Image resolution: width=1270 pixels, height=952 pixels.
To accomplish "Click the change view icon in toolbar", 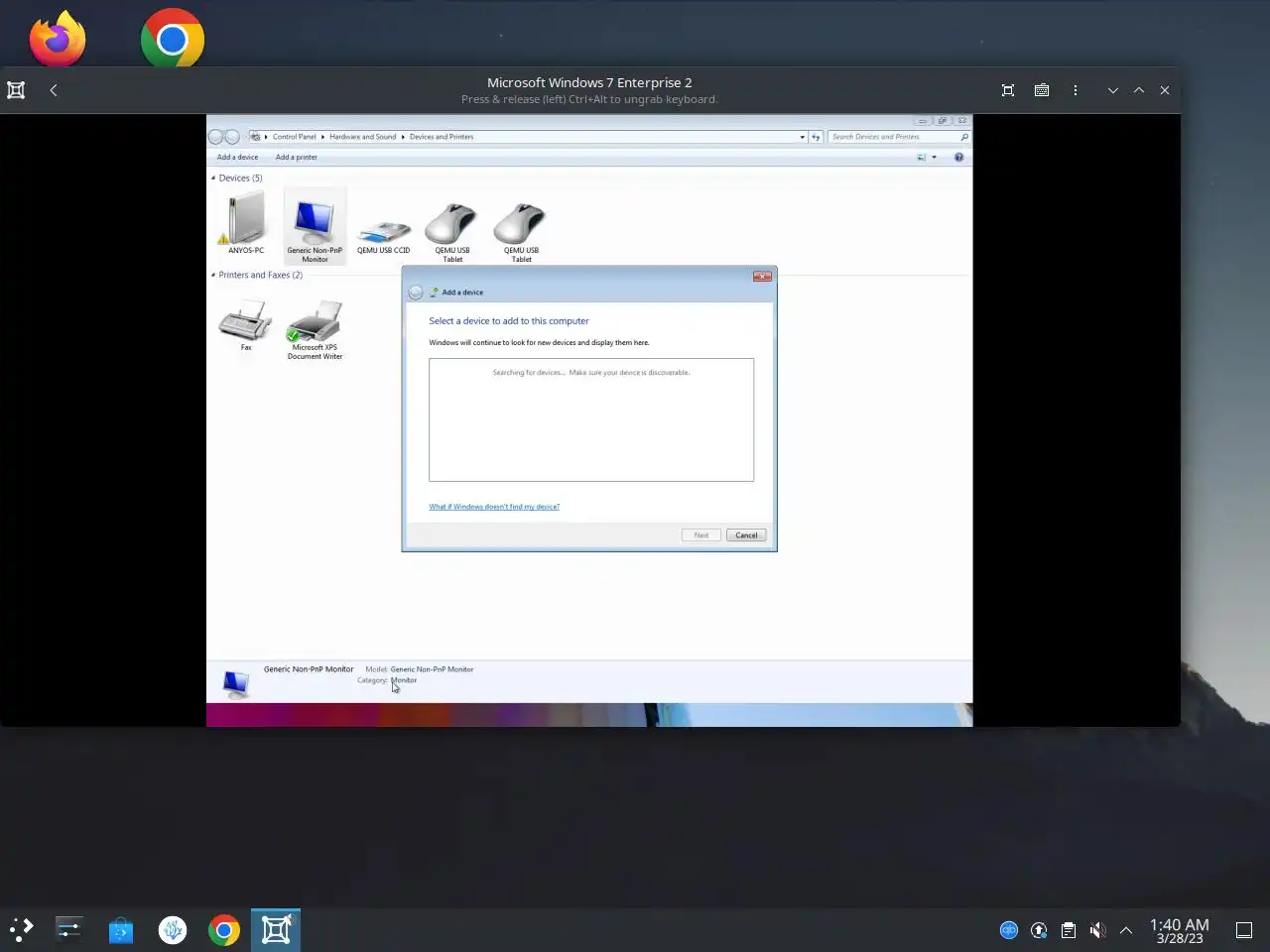I will [922, 157].
